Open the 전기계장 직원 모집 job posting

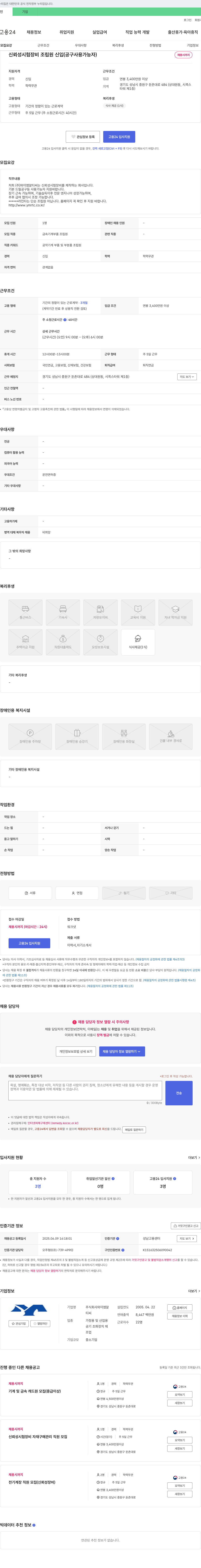click(x=32, y=1482)
